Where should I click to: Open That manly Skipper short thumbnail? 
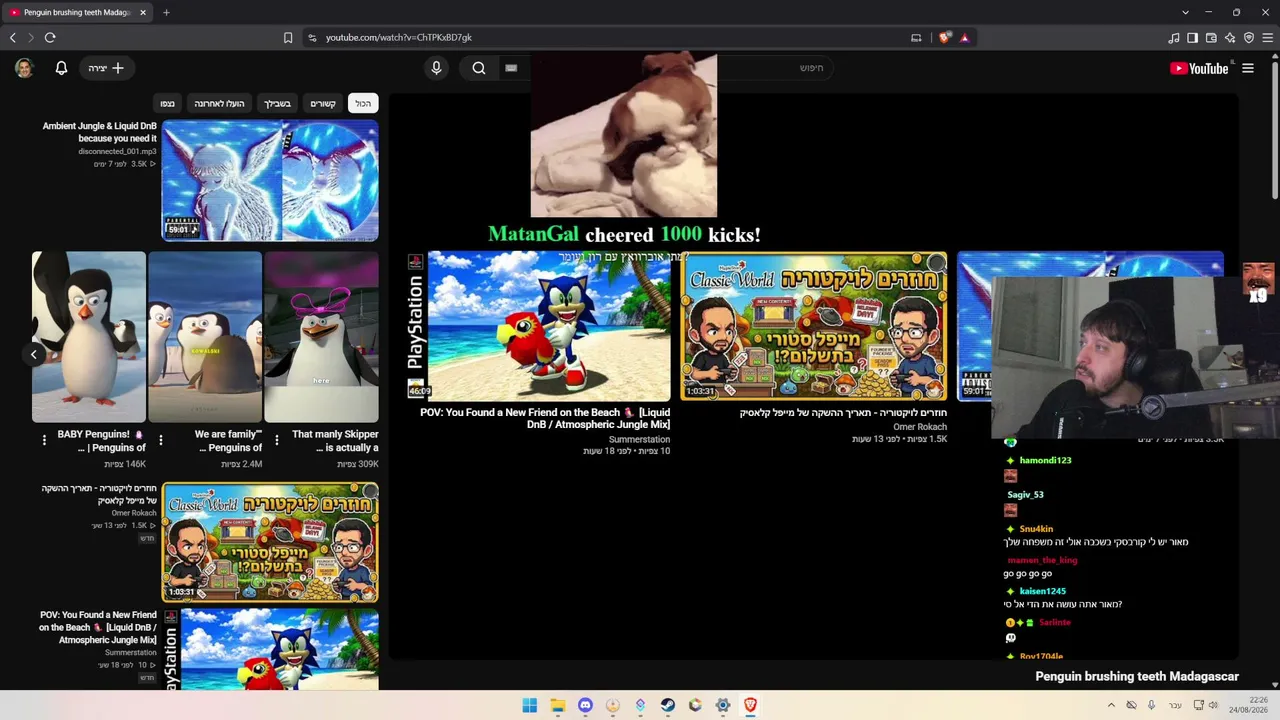click(321, 337)
